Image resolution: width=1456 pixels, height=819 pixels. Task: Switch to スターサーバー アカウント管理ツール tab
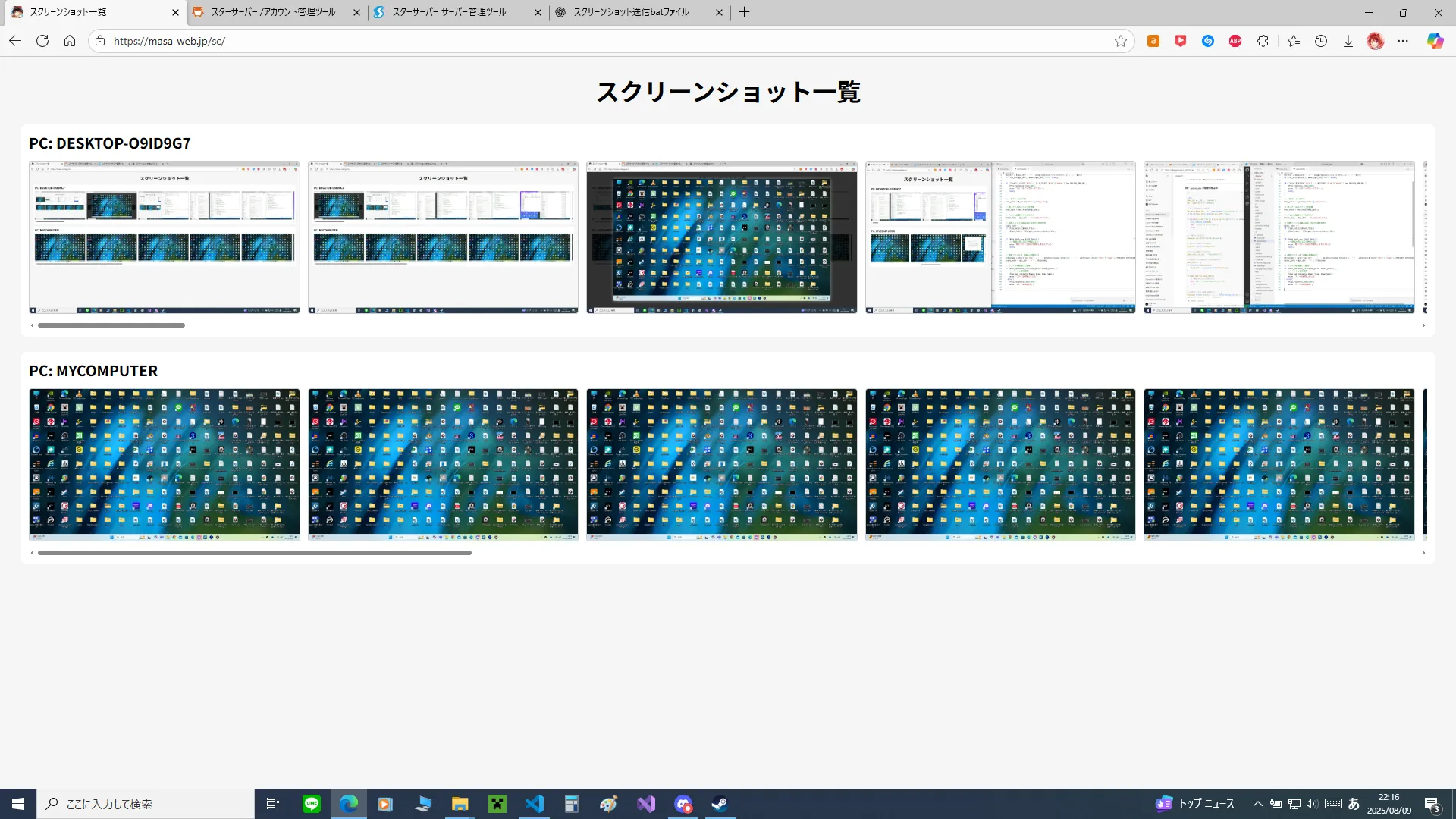tap(273, 12)
